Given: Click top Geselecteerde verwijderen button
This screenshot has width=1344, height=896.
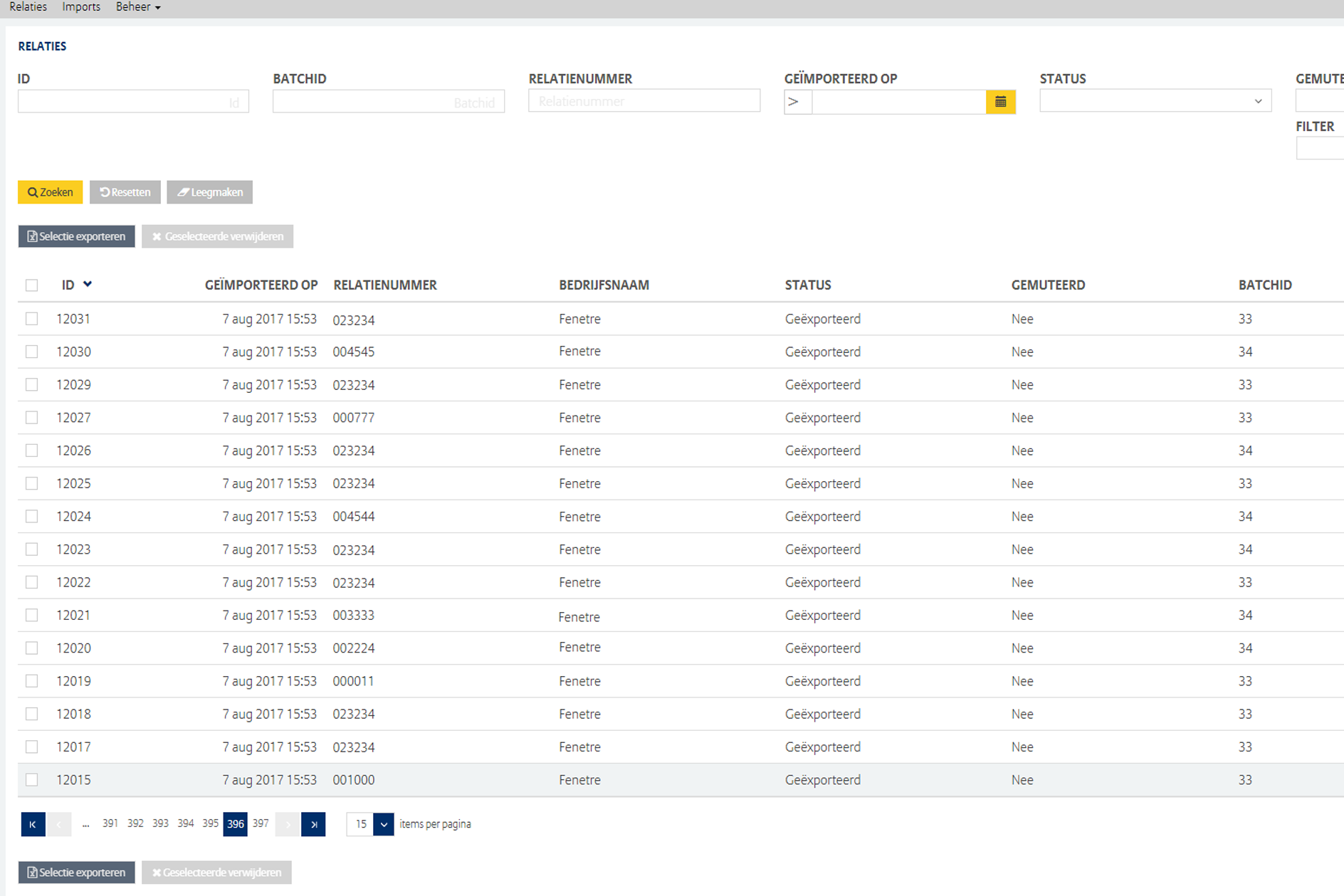Looking at the screenshot, I should [217, 236].
